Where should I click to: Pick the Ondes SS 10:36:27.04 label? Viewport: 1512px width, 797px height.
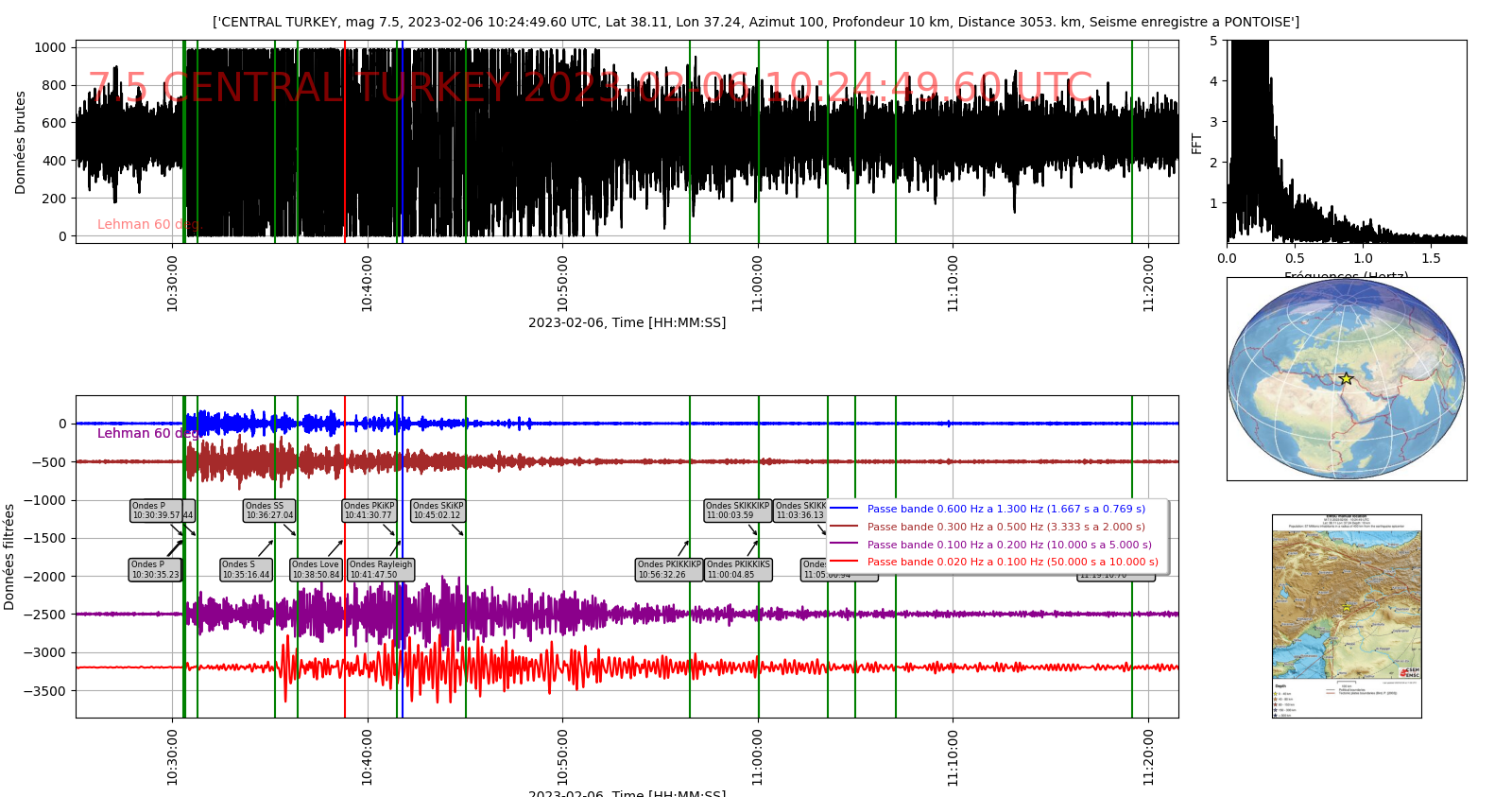[x=269, y=511]
